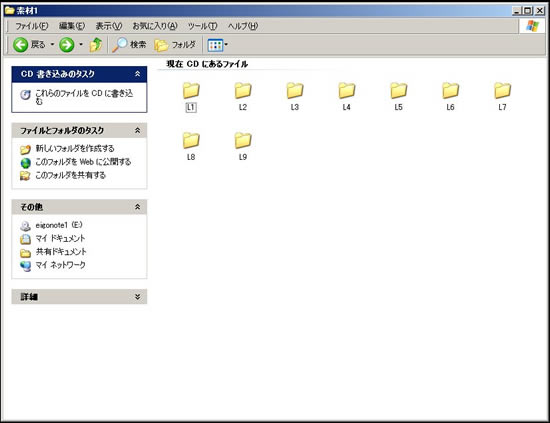Open the お気に入り(A) menu

155,26
